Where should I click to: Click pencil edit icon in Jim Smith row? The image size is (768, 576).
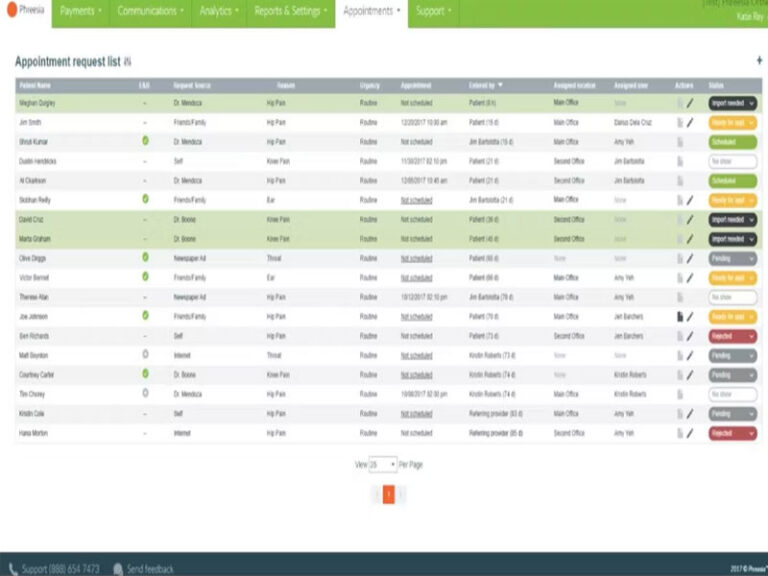690,122
